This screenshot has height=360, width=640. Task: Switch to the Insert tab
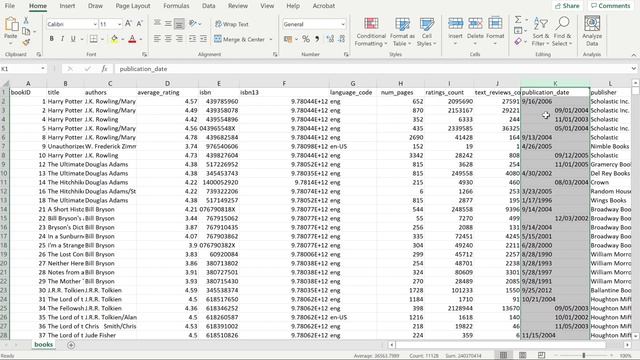click(67, 6)
